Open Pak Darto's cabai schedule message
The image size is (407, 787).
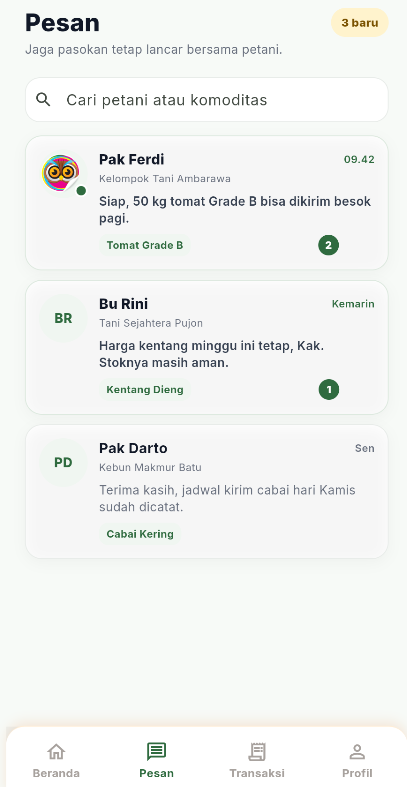click(x=227, y=498)
